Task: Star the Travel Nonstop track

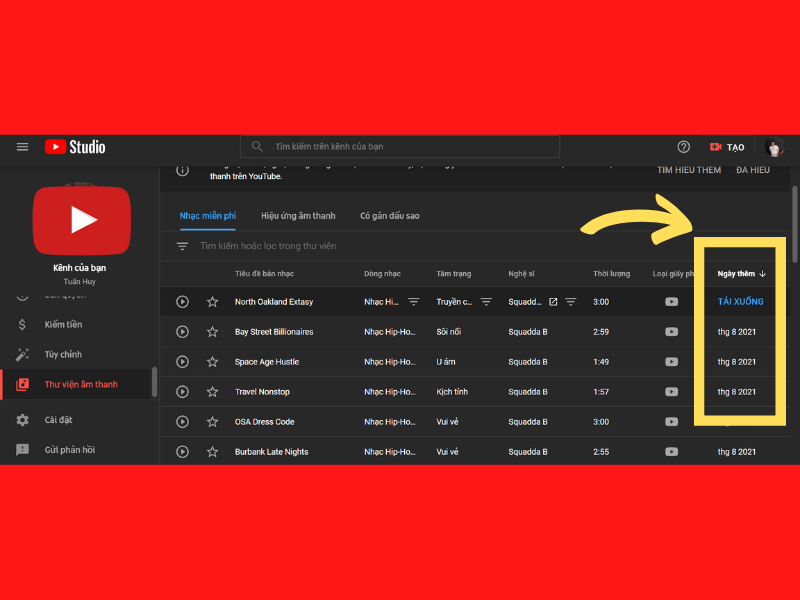Action: [x=212, y=392]
